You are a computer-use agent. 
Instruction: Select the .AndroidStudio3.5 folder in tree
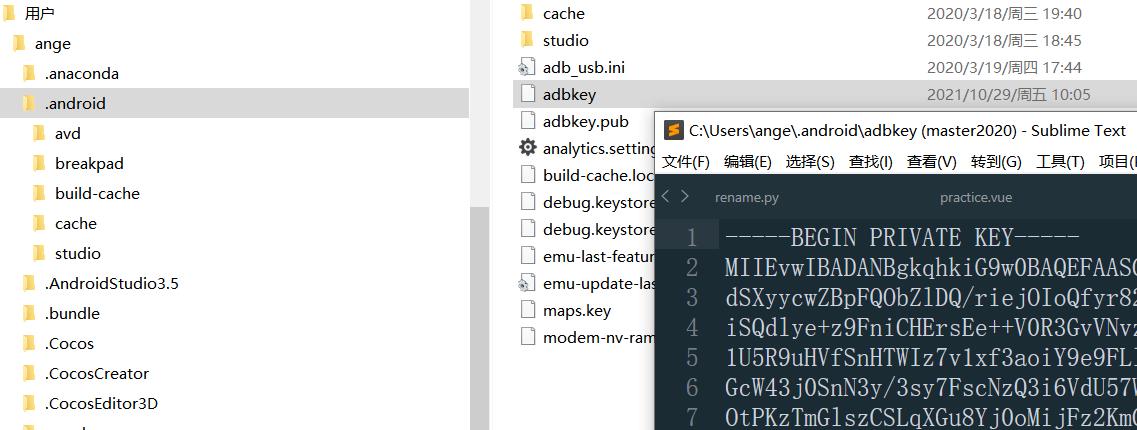click(x=111, y=283)
